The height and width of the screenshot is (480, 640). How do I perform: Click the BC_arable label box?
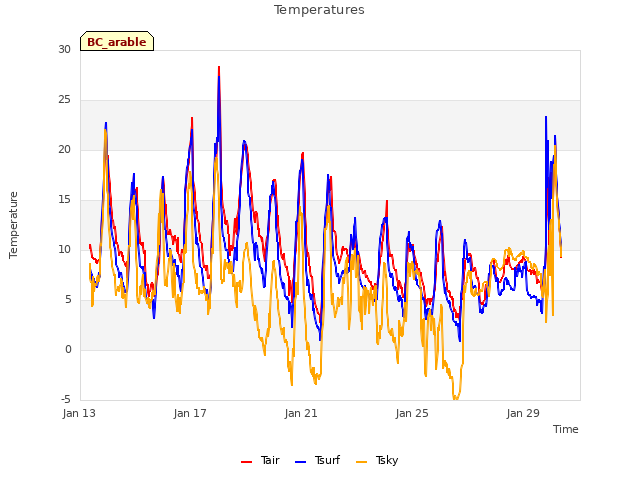coord(117,41)
